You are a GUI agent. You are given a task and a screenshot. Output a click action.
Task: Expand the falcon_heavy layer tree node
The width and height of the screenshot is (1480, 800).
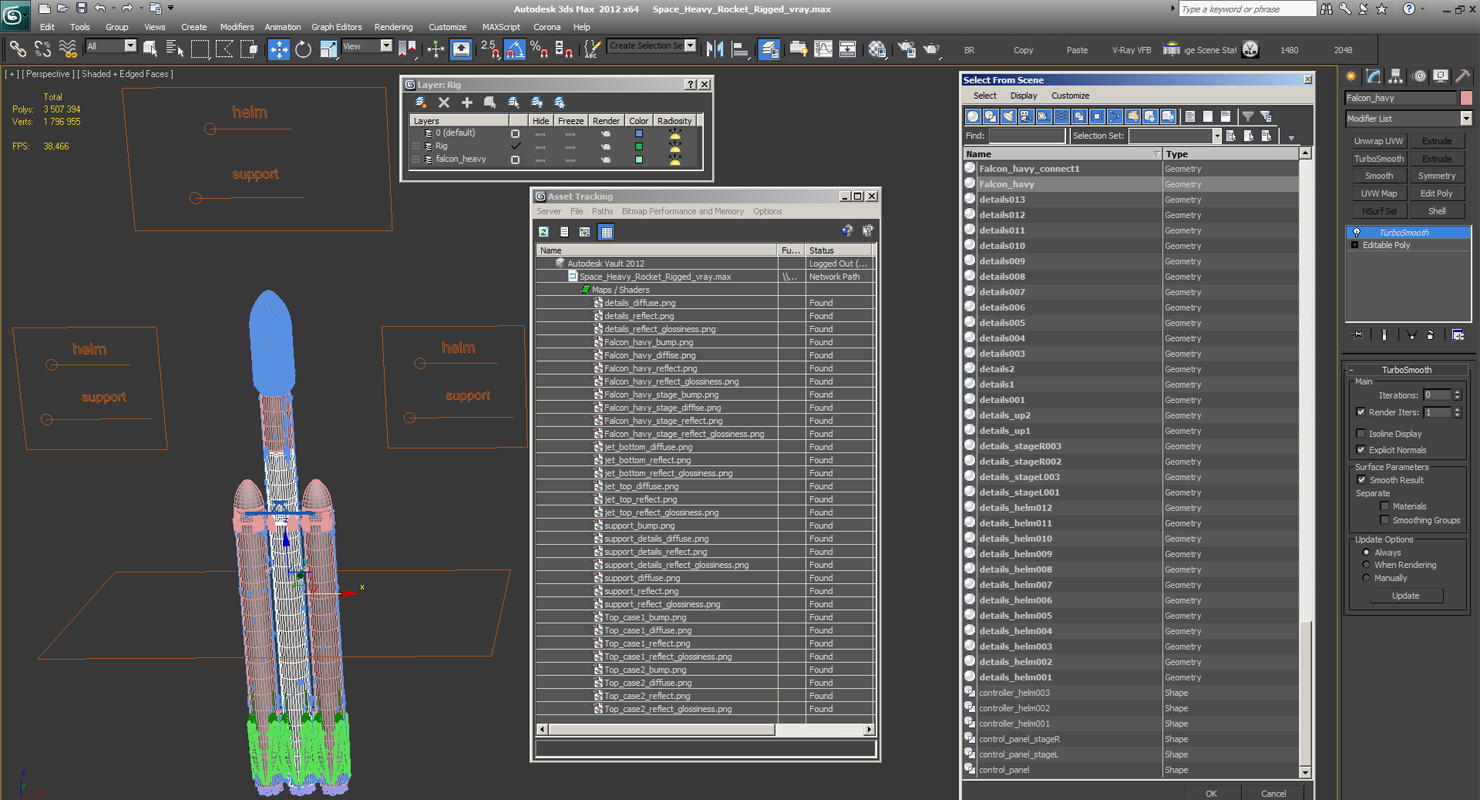coord(416,159)
